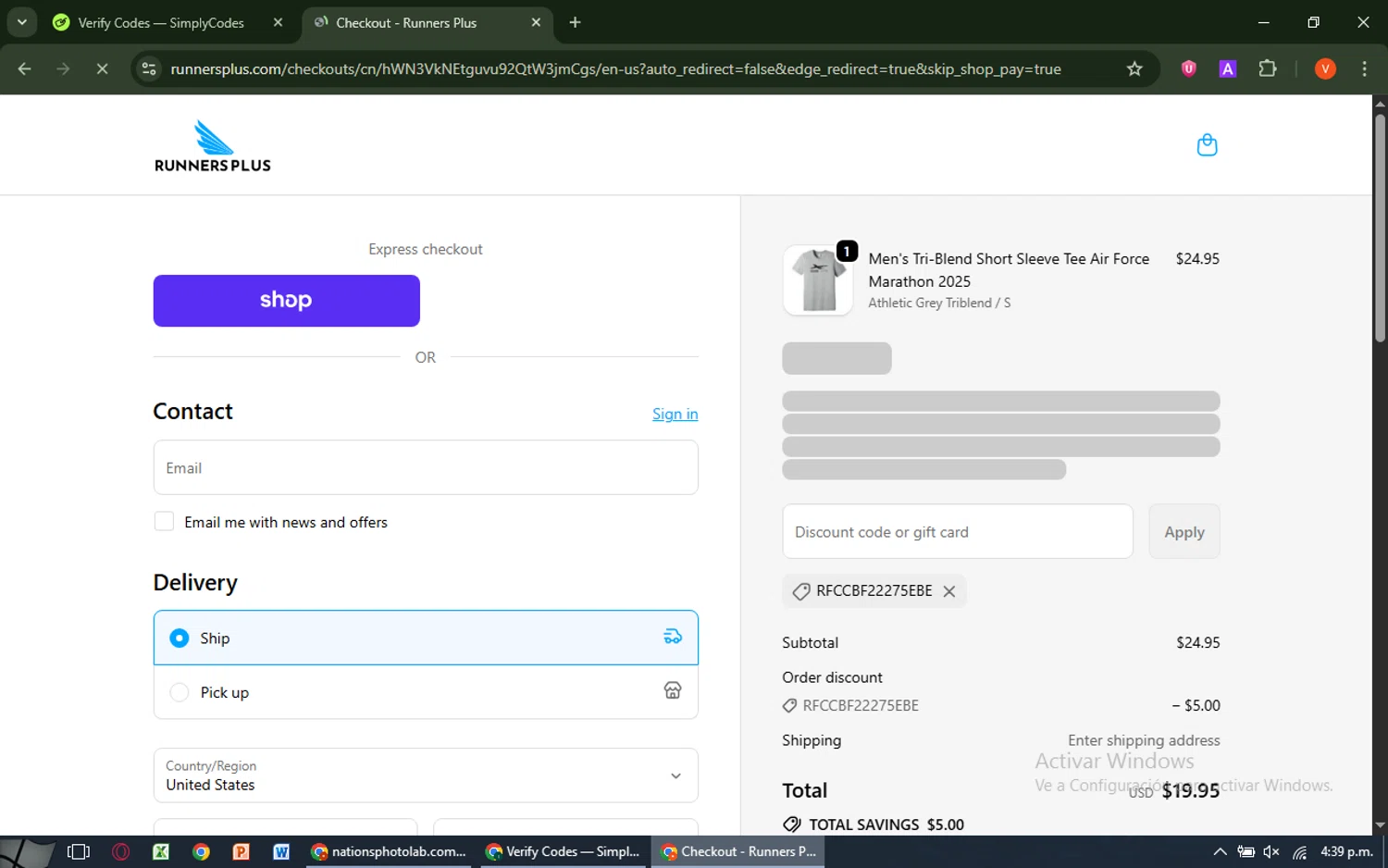Image resolution: width=1388 pixels, height=868 pixels.
Task: Open the purple A extension icon
Action: pos(1228,69)
